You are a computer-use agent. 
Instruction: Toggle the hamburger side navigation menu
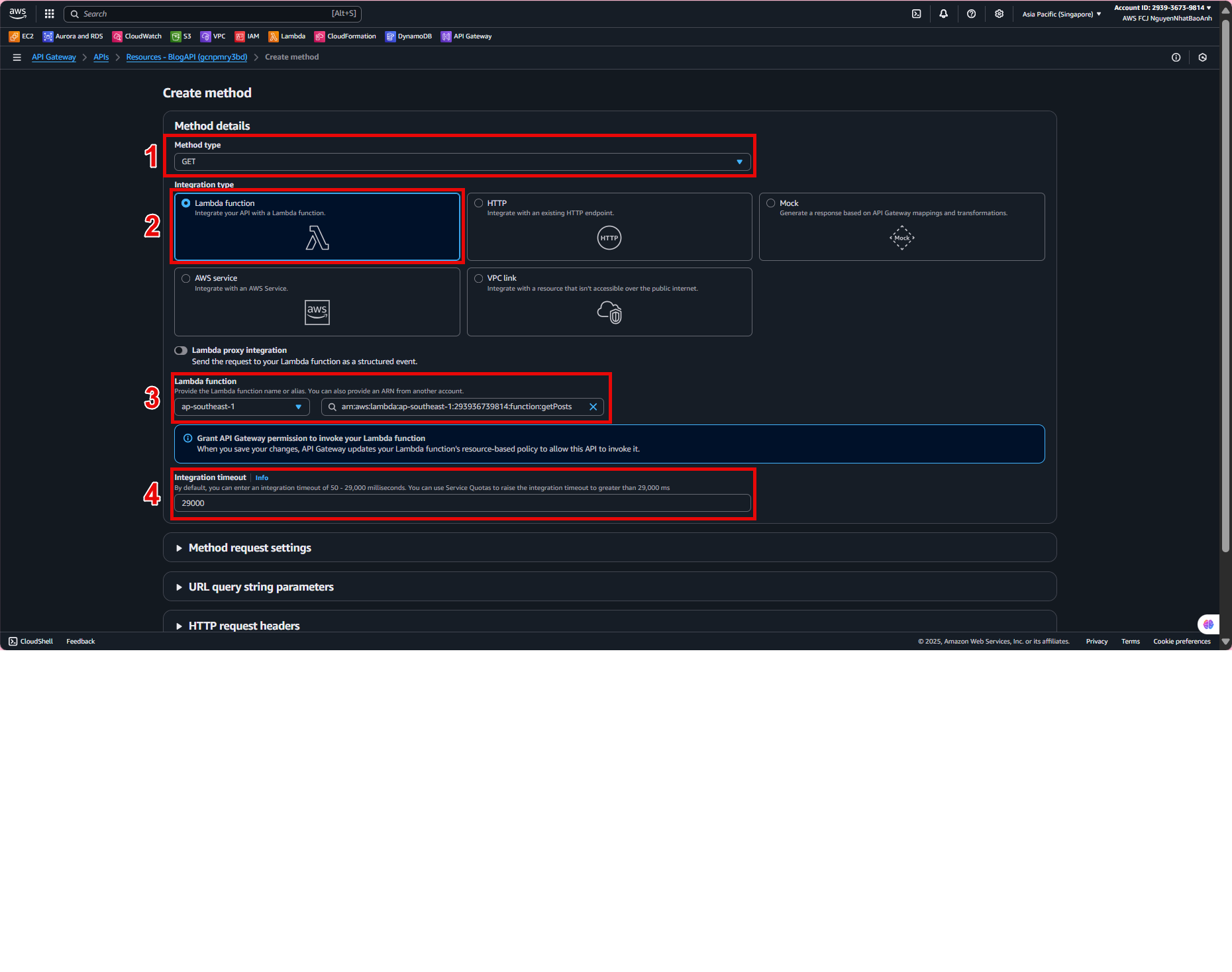pos(17,58)
